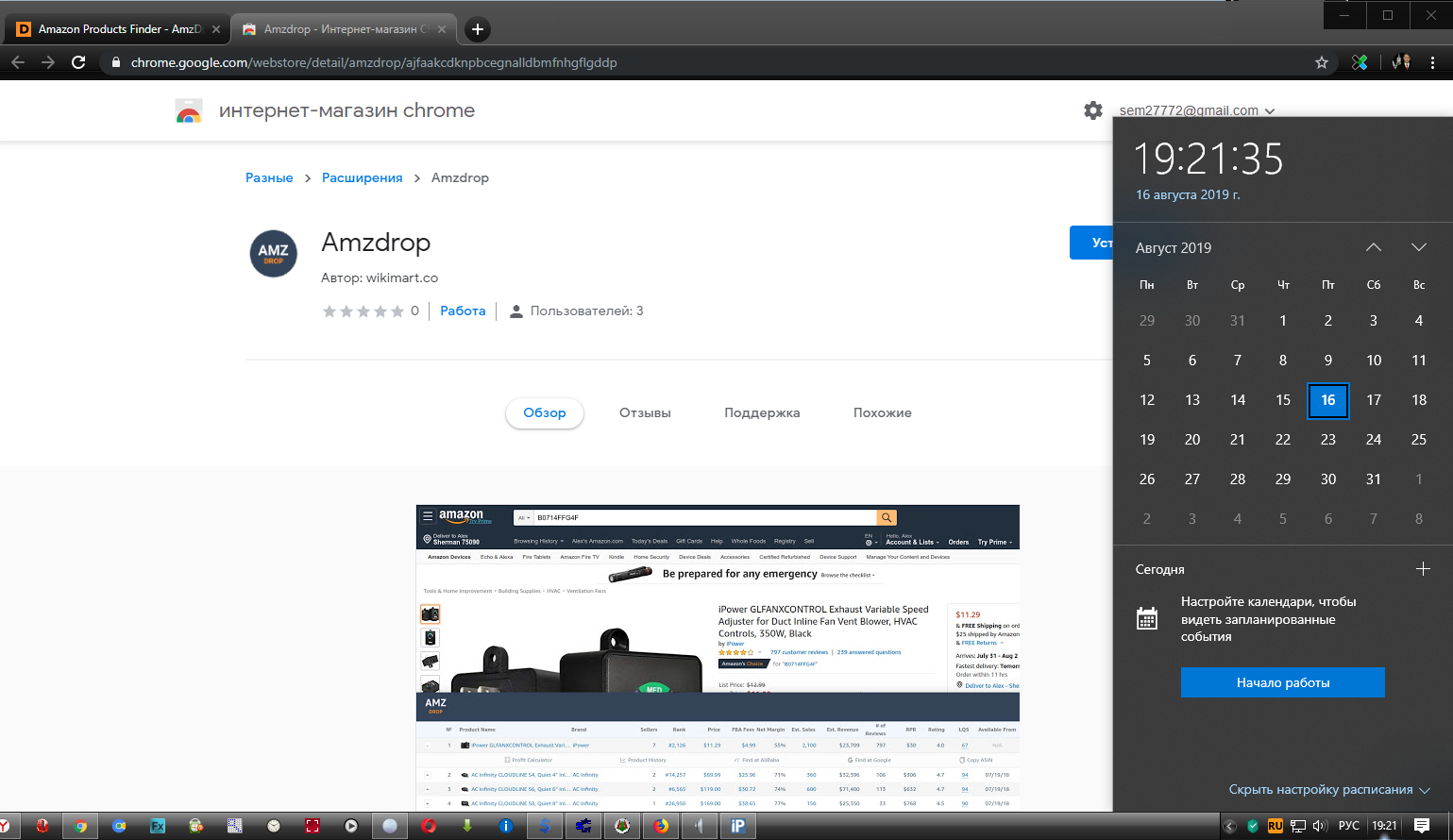Open the Amzdrop screenshot preview image
Viewport: 1453px width, 840px height.
718,658
